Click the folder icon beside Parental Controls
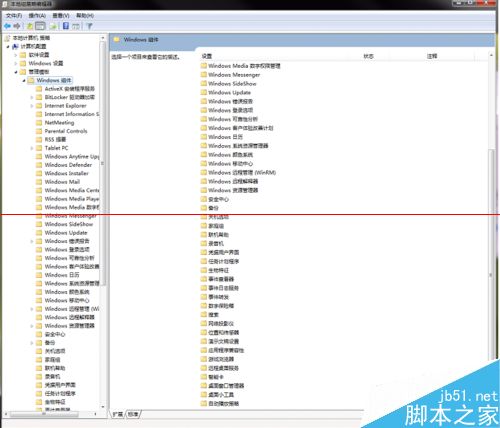 click(39, 131)
